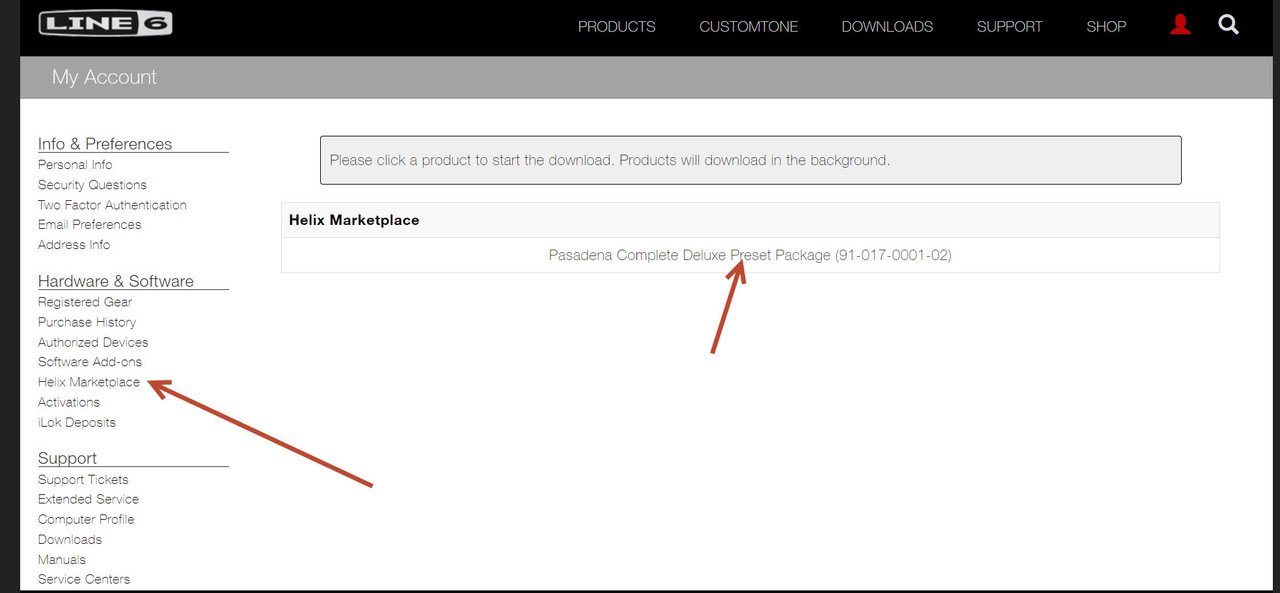1280x593 pixels.
Task: Go to the Downloads top menu
Action: pyautogui.click(x=887, y=27)
